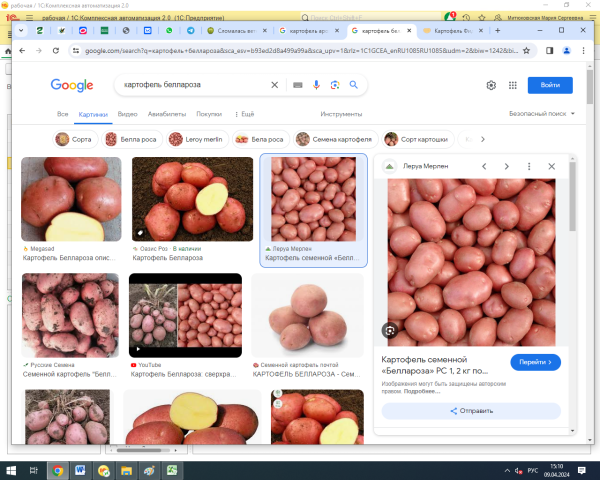600x480 pixels.
Task: Go to previous image in preview panel
Action: click(x=484, y=166)
